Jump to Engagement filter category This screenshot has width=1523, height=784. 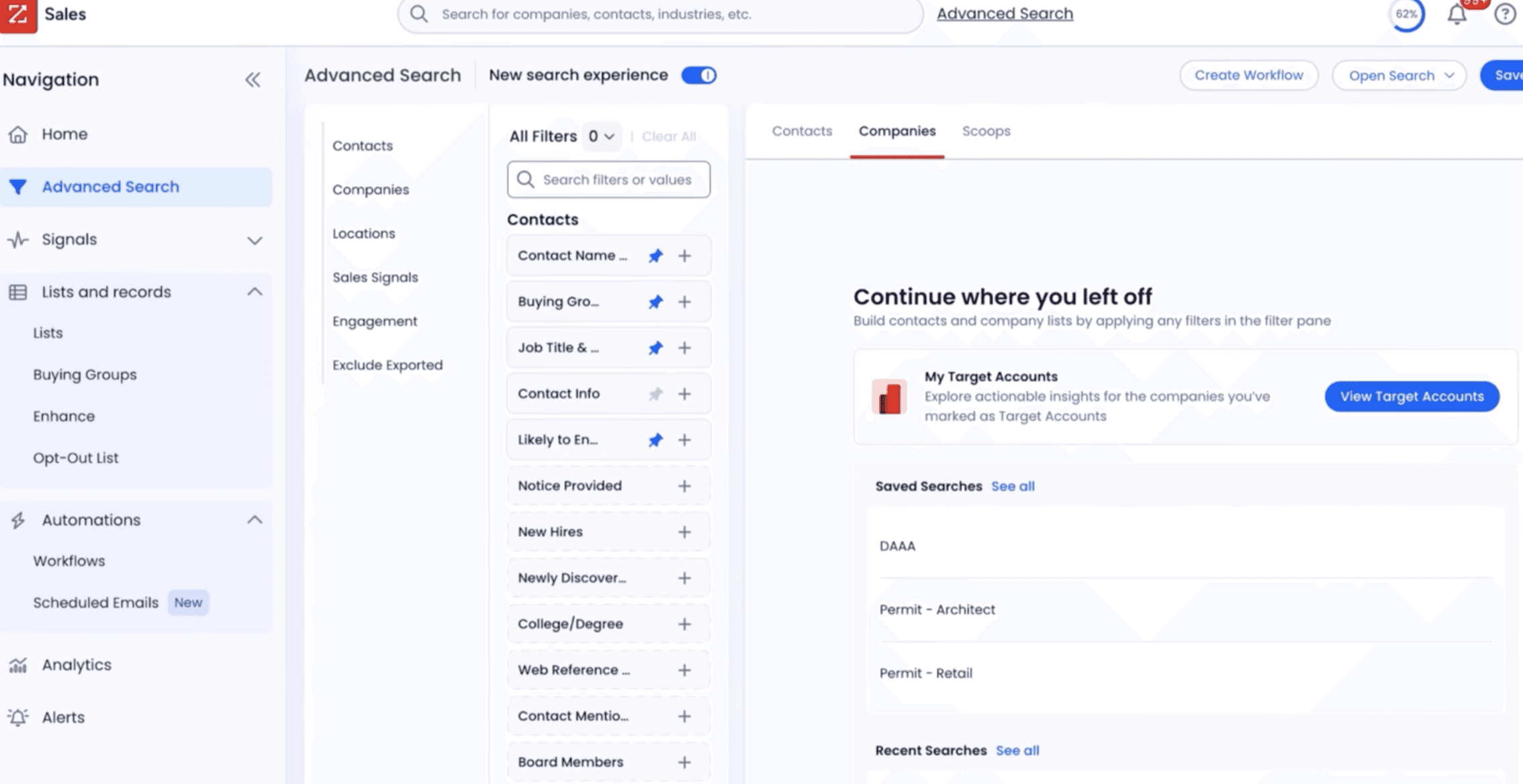click(x=375, y=322)
